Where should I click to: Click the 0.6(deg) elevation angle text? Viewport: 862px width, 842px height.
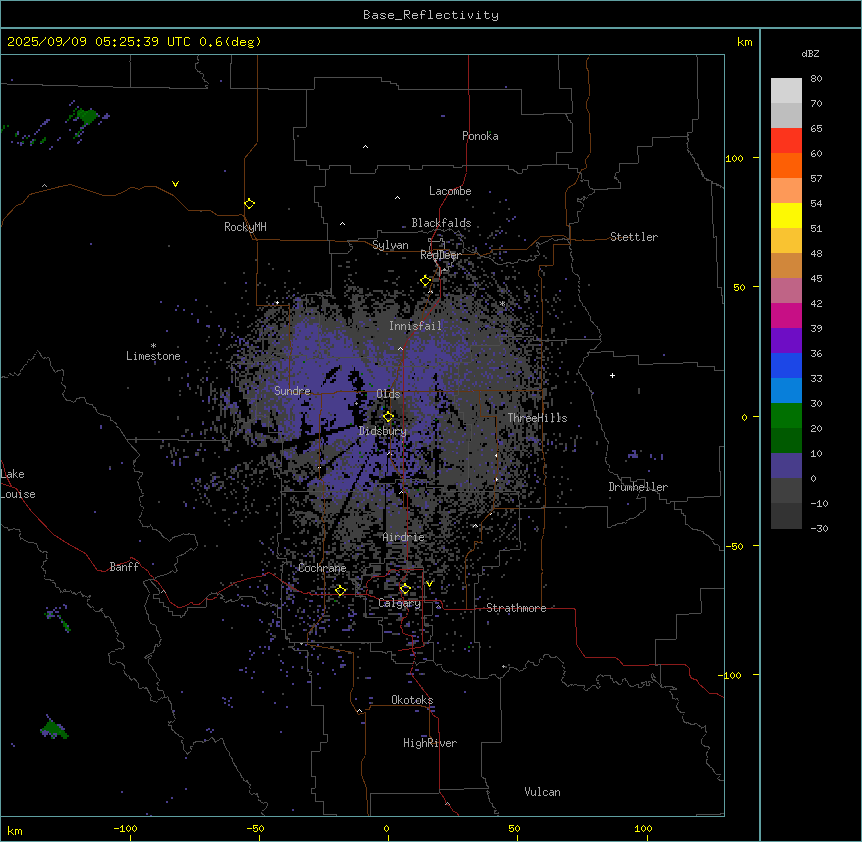click(230, 42)
